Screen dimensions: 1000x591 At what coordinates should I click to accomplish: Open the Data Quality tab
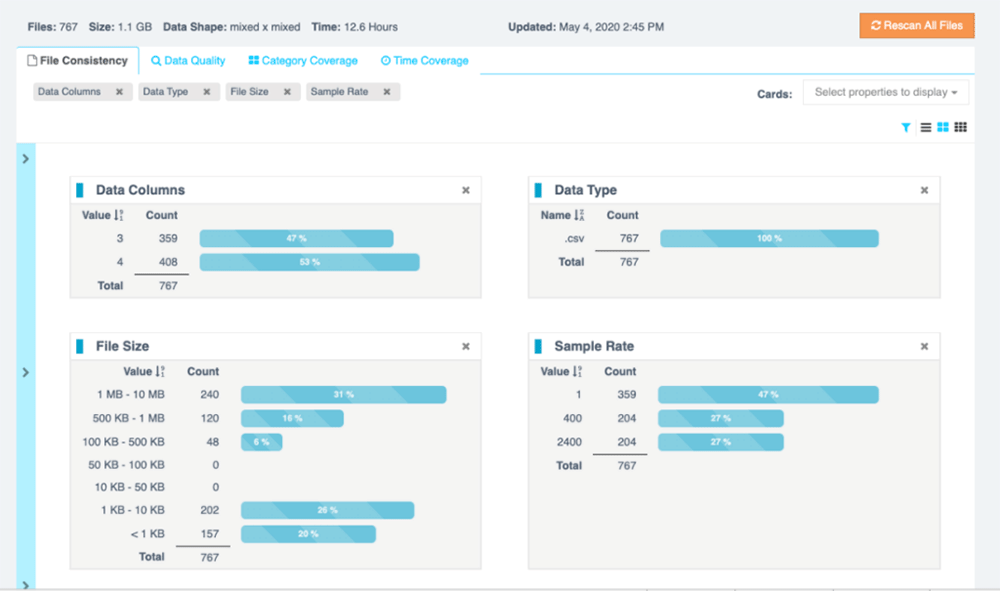(x=188, y=61)
